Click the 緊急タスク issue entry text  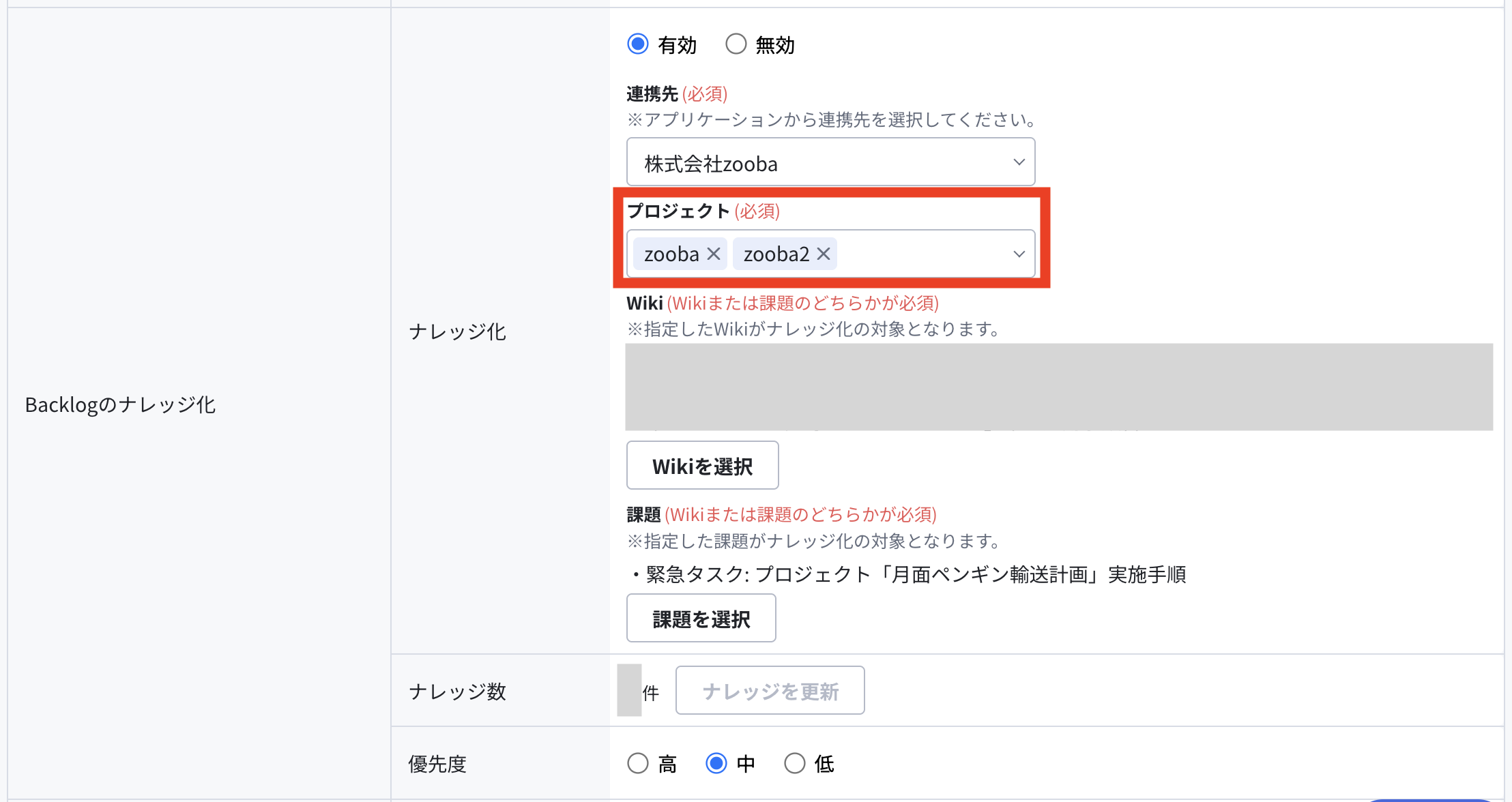[909, 574]
